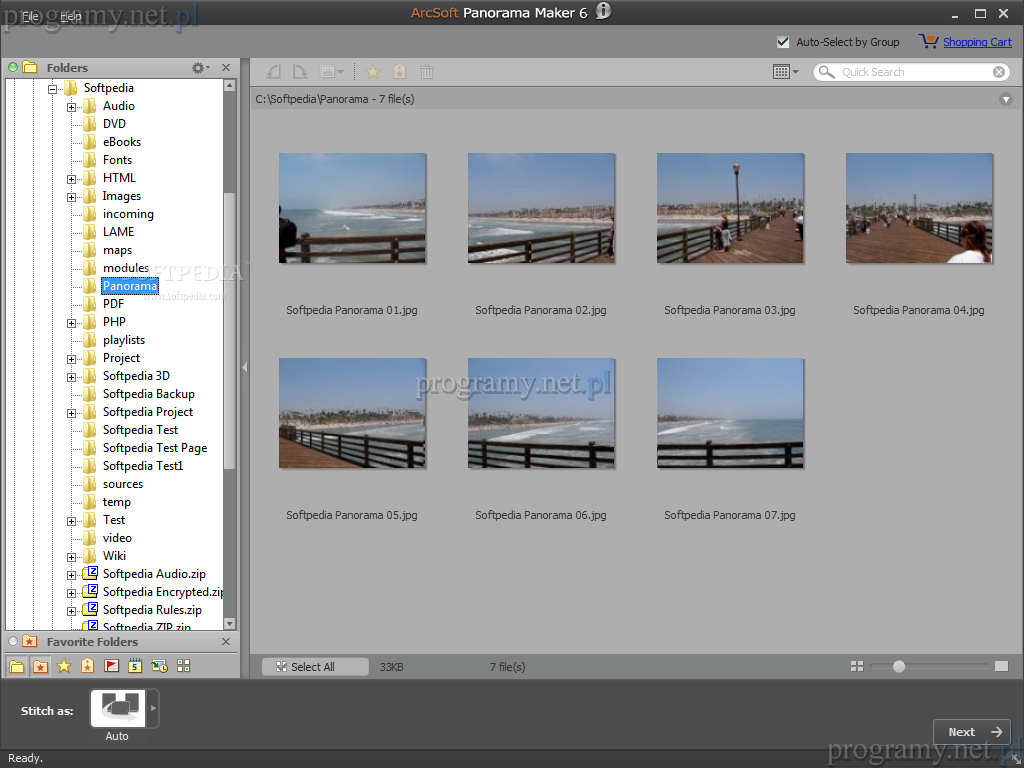Expand the Audio folder in tree
The image size is (1024, 768).
coord(72,106)
